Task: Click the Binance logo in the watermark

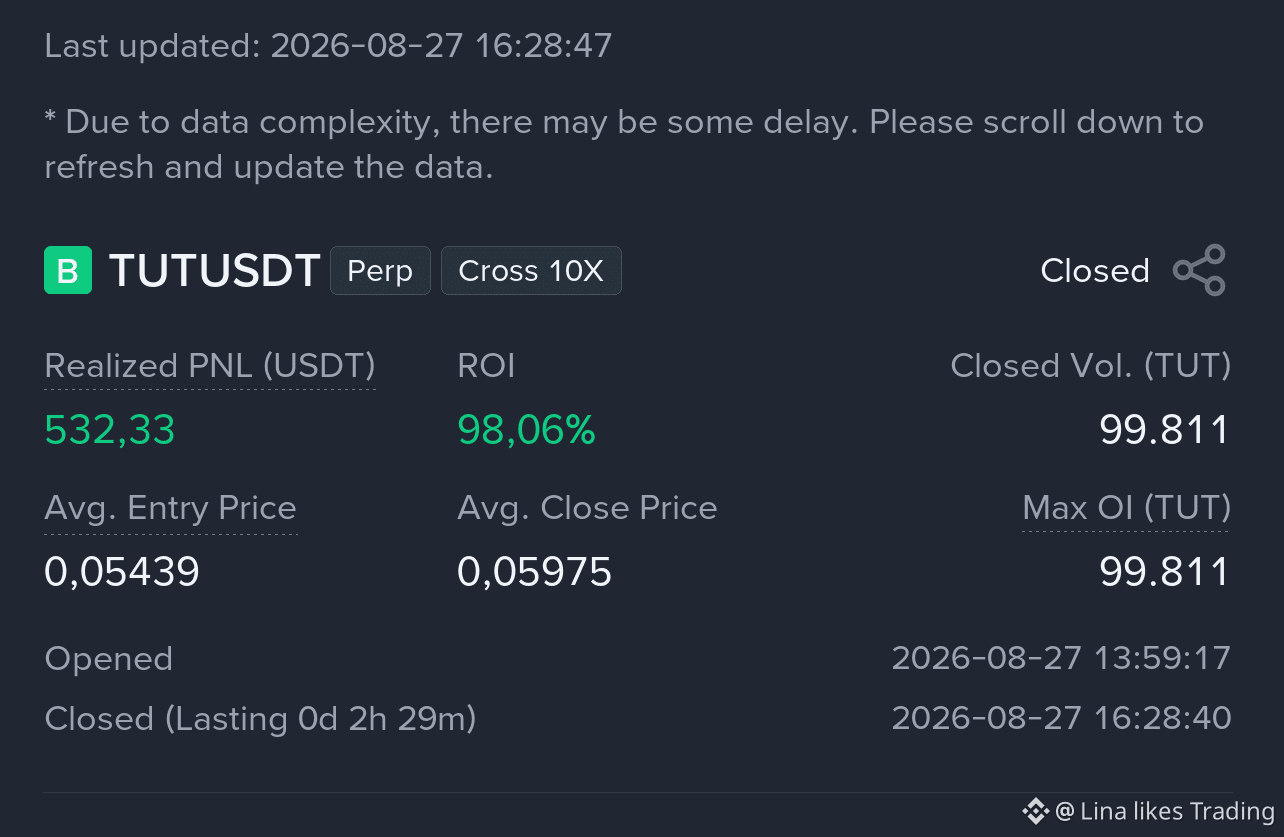Action: [x=1035, y=811]
